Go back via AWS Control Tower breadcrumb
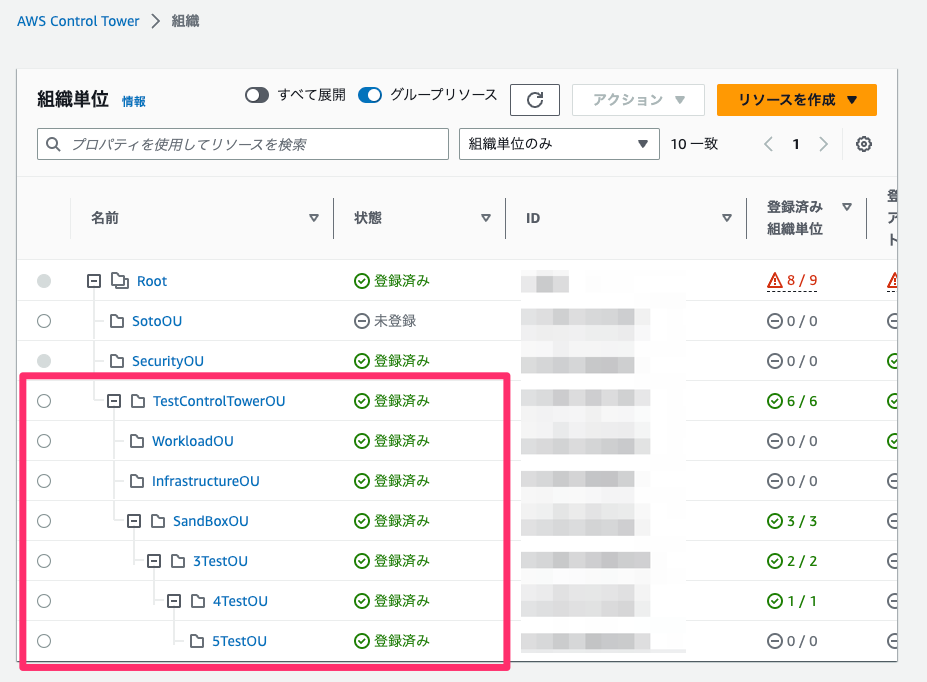 (78, 20)
